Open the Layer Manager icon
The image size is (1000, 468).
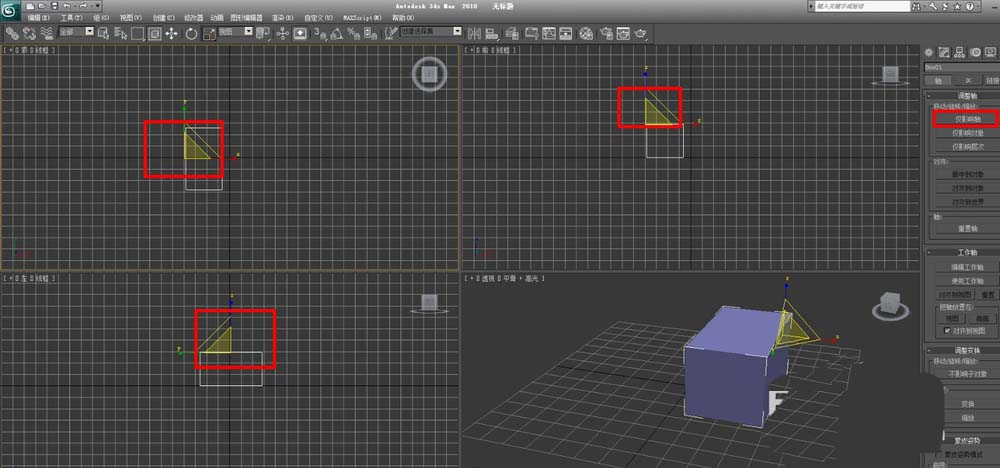click(x=512, y=33)
